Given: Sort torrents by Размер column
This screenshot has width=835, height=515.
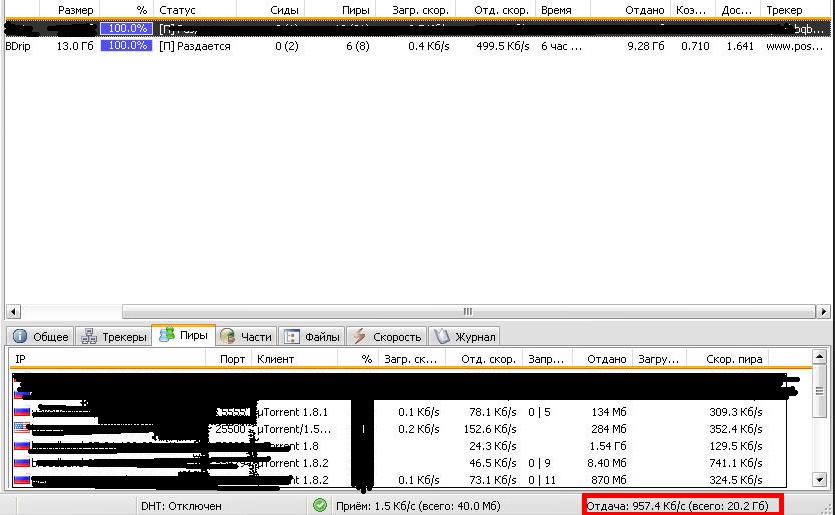Looking at the screenshot, I should tap(70, 10).
